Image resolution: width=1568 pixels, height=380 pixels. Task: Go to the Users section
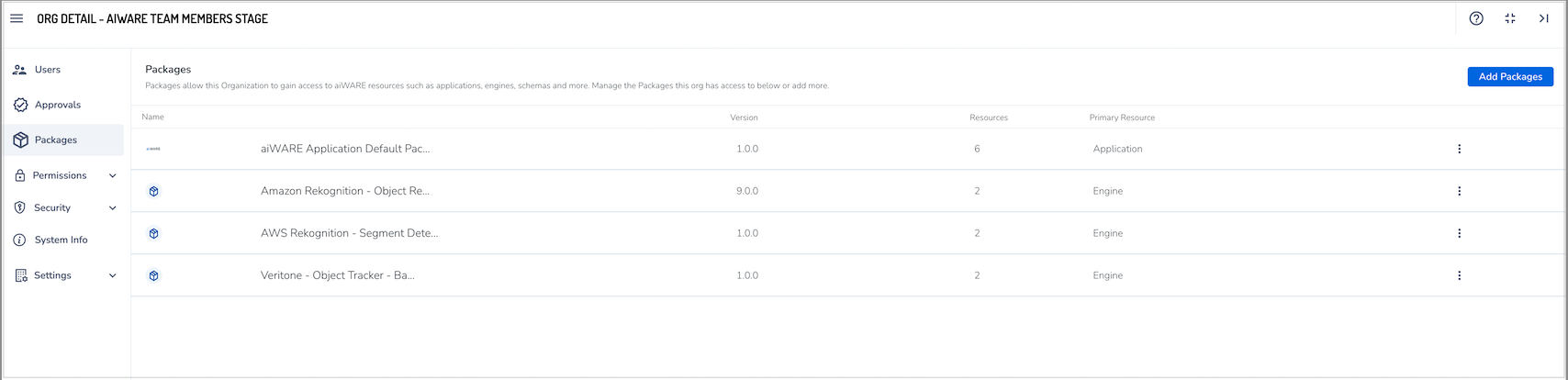(48, 70)
